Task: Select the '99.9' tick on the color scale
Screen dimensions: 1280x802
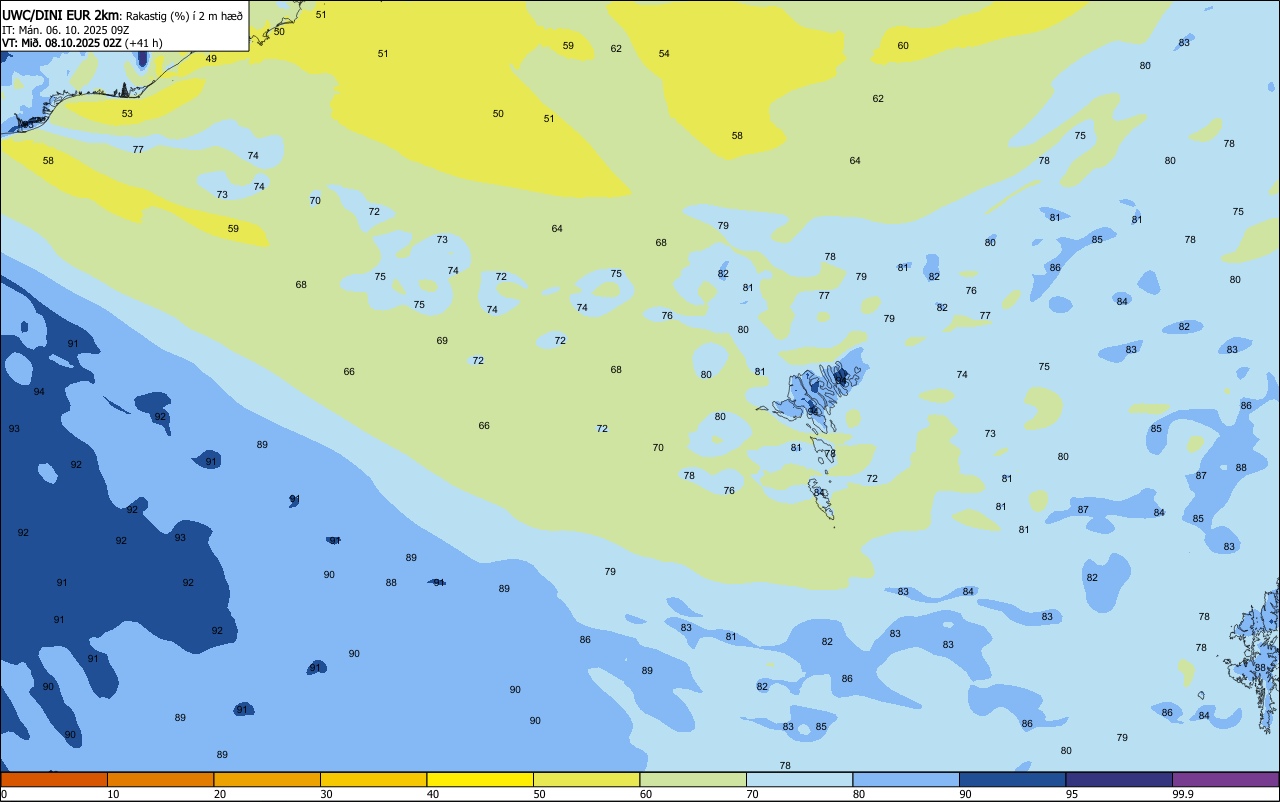Action: [x=1183, y=794]
